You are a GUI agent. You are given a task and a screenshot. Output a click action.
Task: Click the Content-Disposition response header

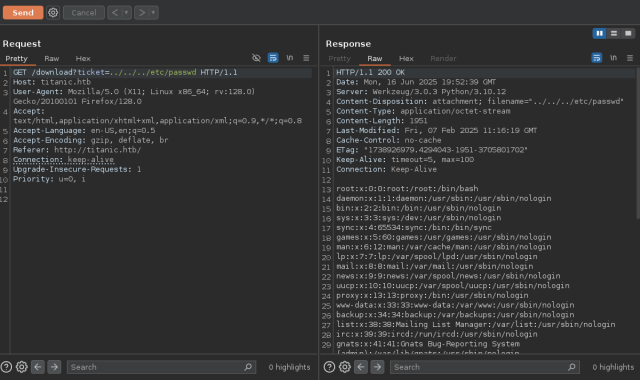point(480,102)
